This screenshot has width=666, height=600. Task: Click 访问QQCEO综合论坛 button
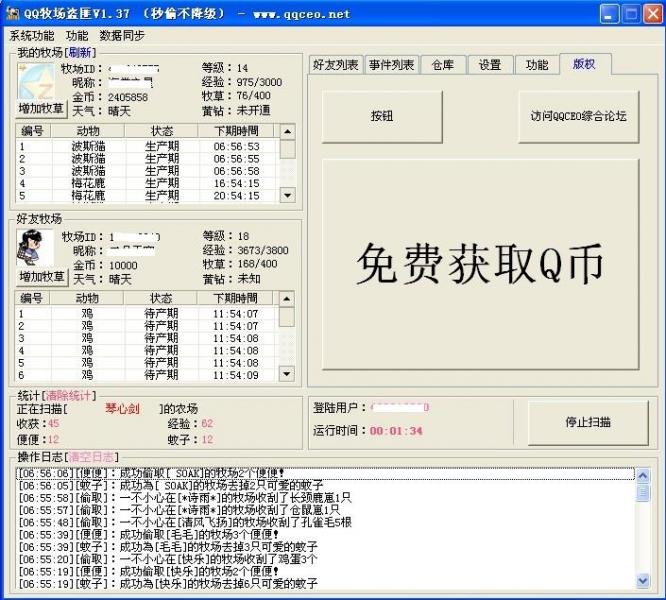[579, 116]
